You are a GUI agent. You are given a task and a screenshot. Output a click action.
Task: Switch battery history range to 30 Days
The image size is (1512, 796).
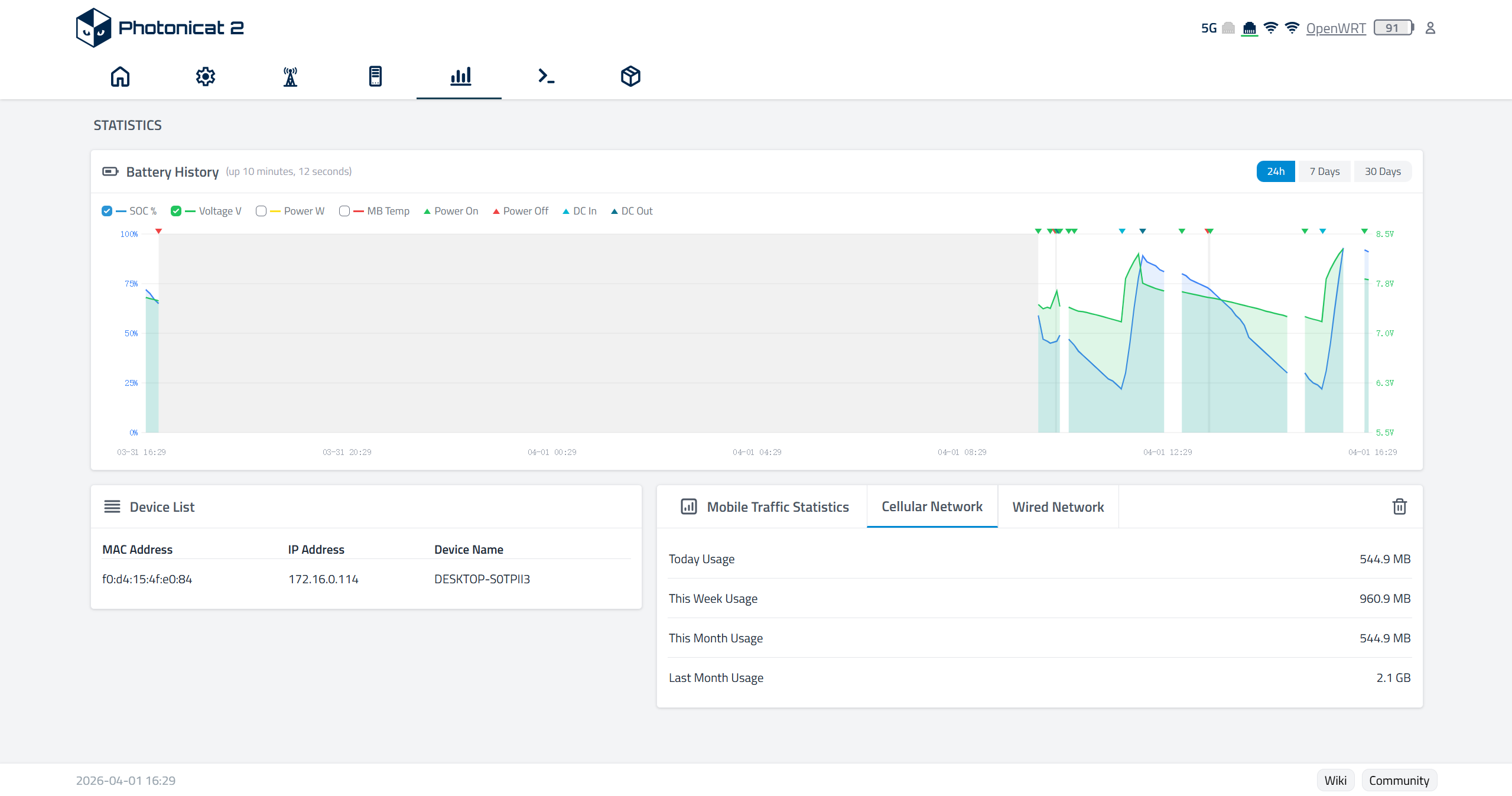(x=1383, y=171)
